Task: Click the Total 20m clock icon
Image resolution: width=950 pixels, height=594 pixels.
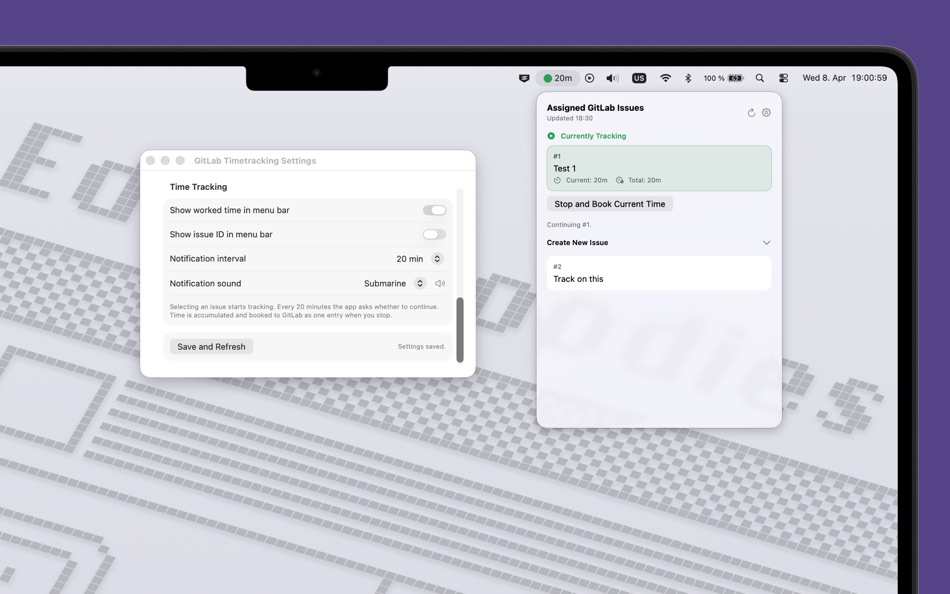Action: pyautogui.click(x=619, y=180)
